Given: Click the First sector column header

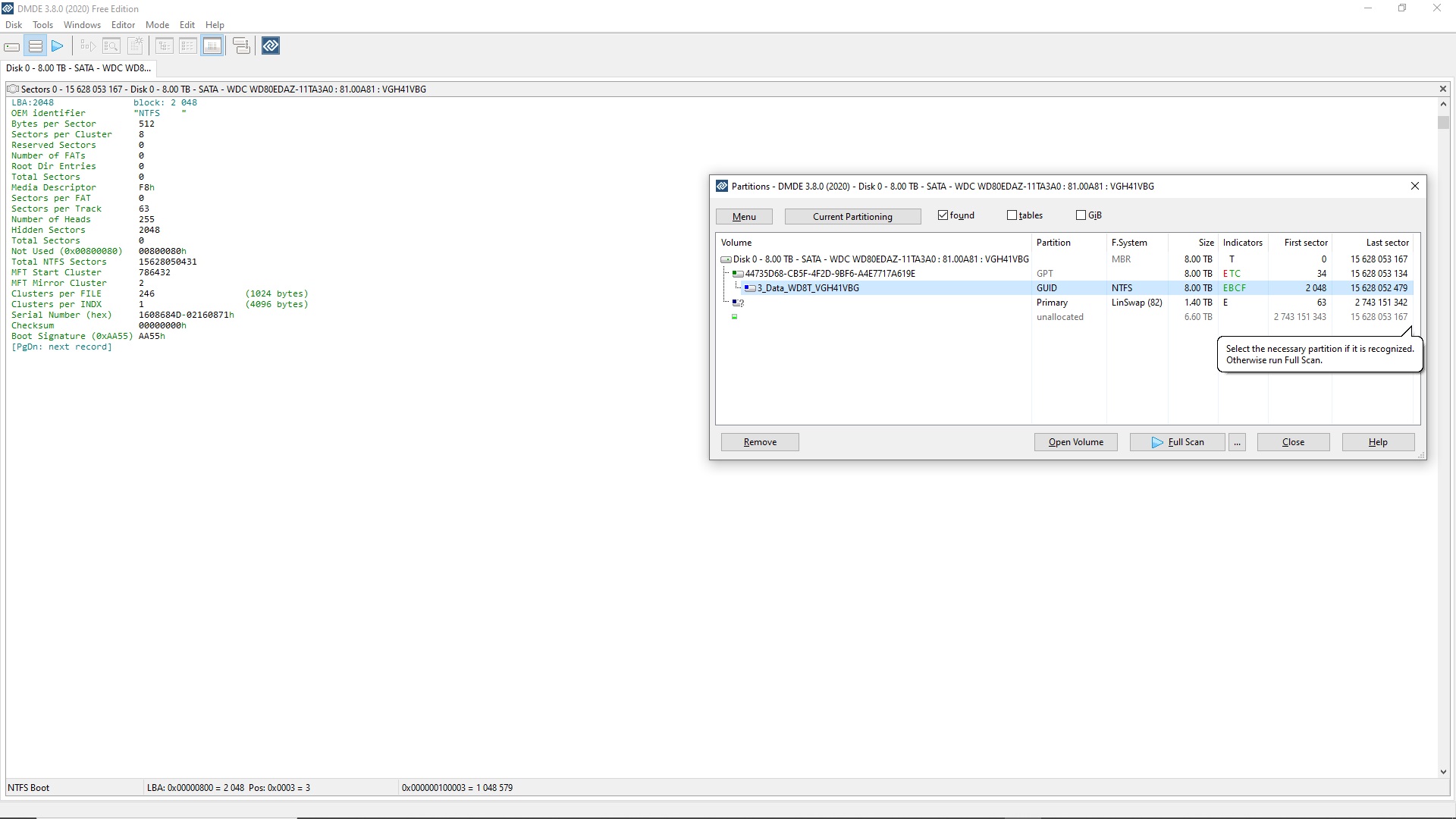Looking at the screenshot, I should tap(1300, 243).
